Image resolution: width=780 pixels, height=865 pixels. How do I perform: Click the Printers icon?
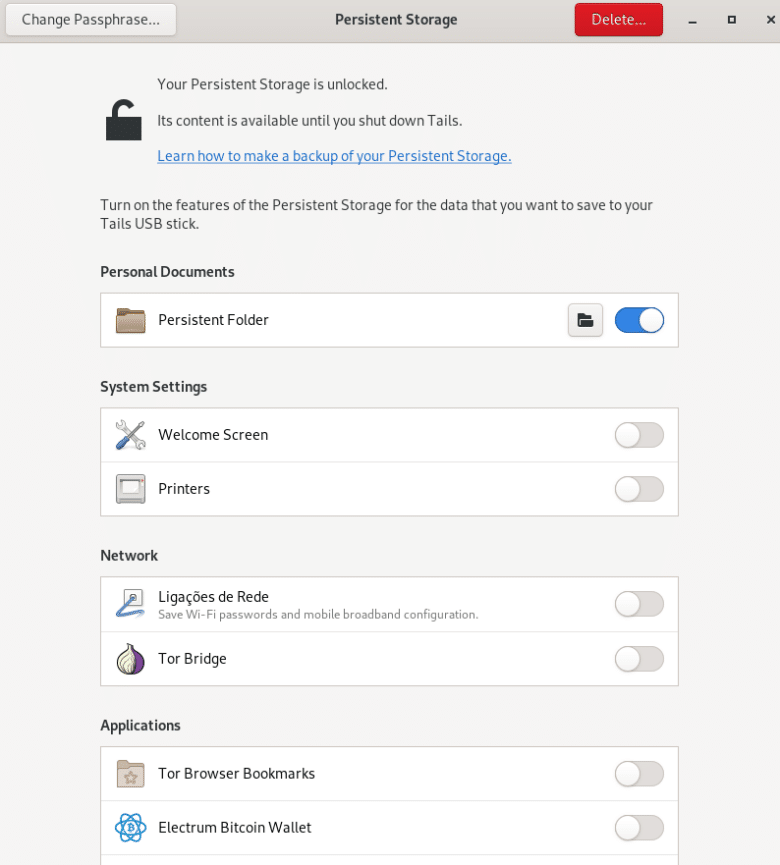(130, 489)
